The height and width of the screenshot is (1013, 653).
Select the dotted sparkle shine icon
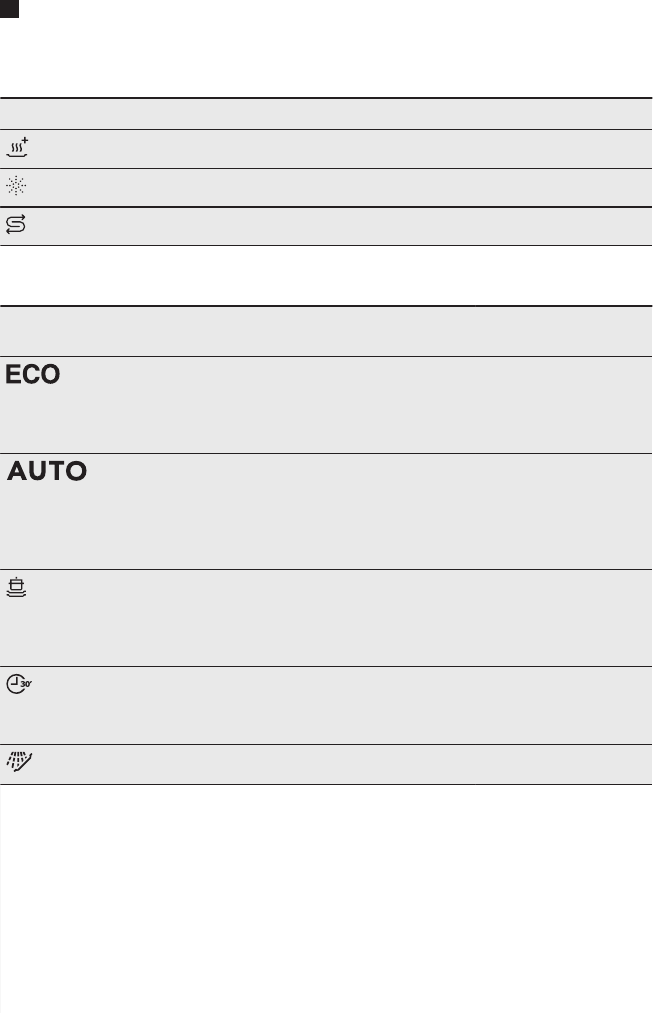click(16, 186)
